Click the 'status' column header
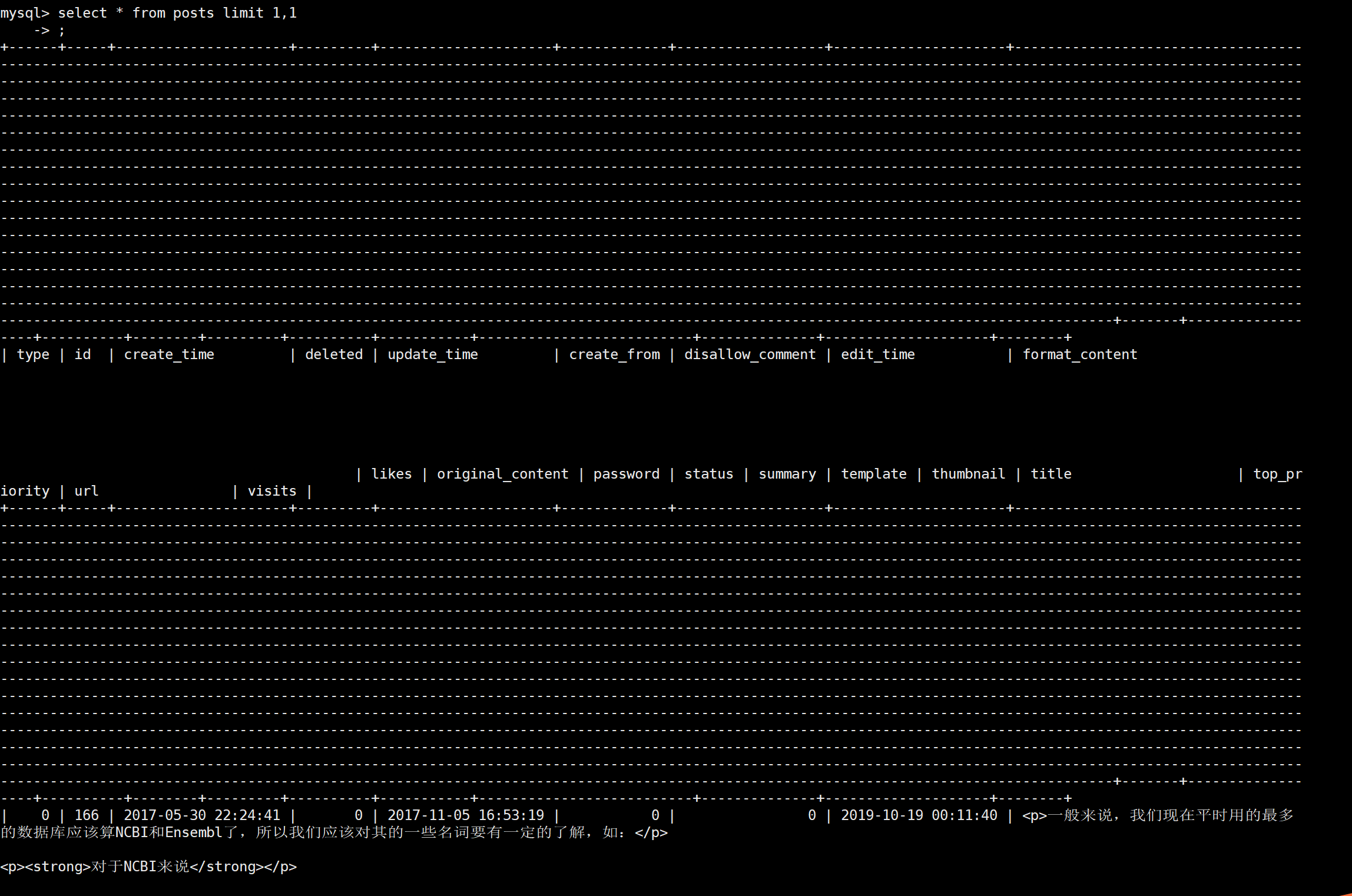Image resolution: width=1352 pixels, height=896 pixels. (x=709, y=474)
